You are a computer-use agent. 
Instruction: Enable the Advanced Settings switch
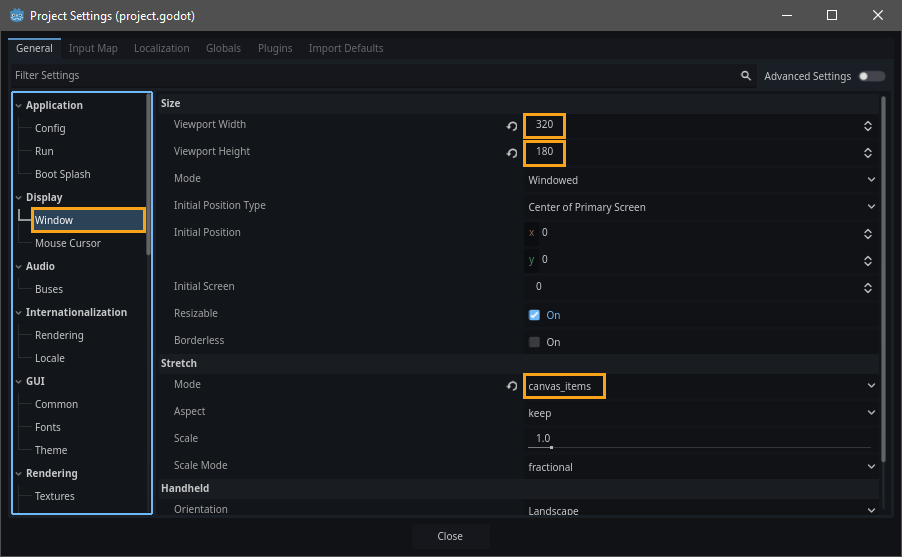871,76
